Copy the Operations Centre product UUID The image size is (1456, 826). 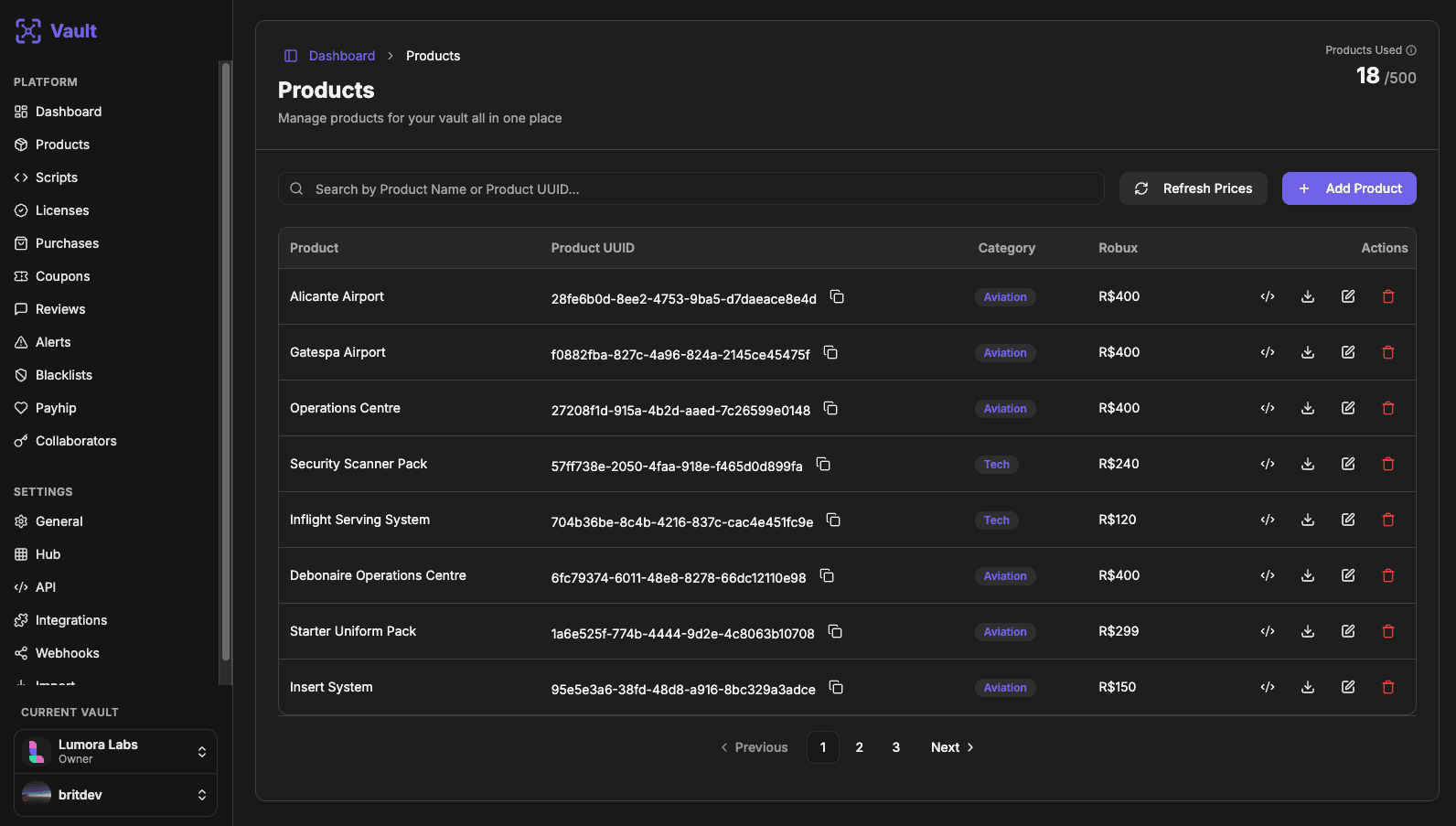(x=830, y=408)
